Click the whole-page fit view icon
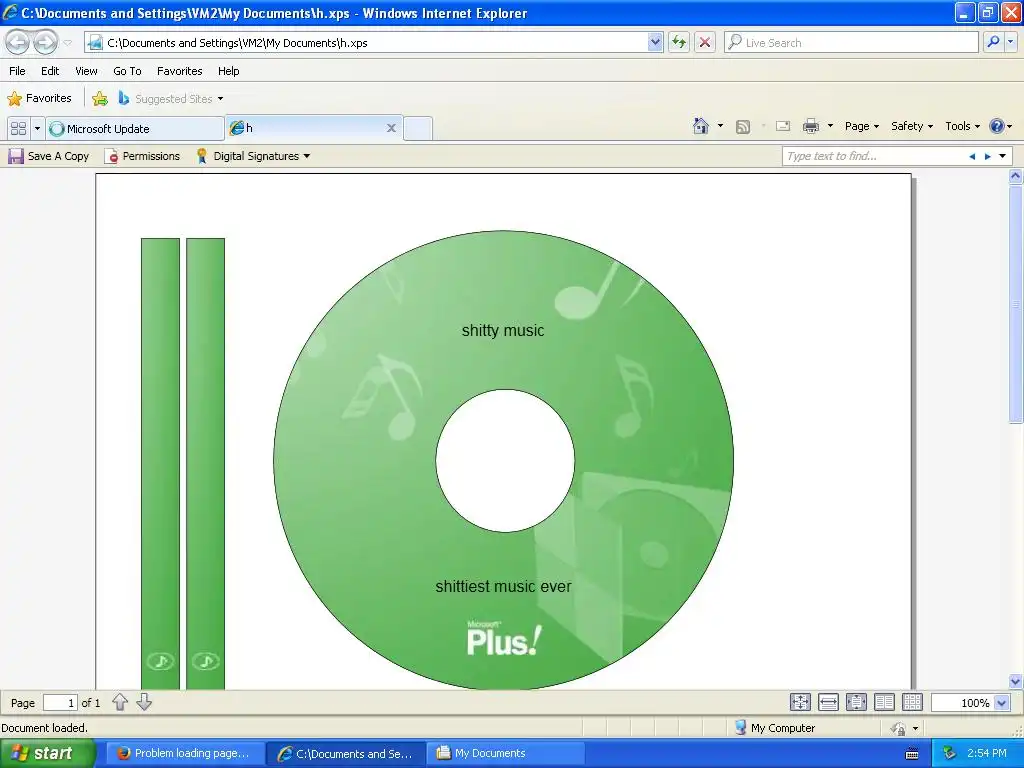1024x768 pixels. coord(800,702)
